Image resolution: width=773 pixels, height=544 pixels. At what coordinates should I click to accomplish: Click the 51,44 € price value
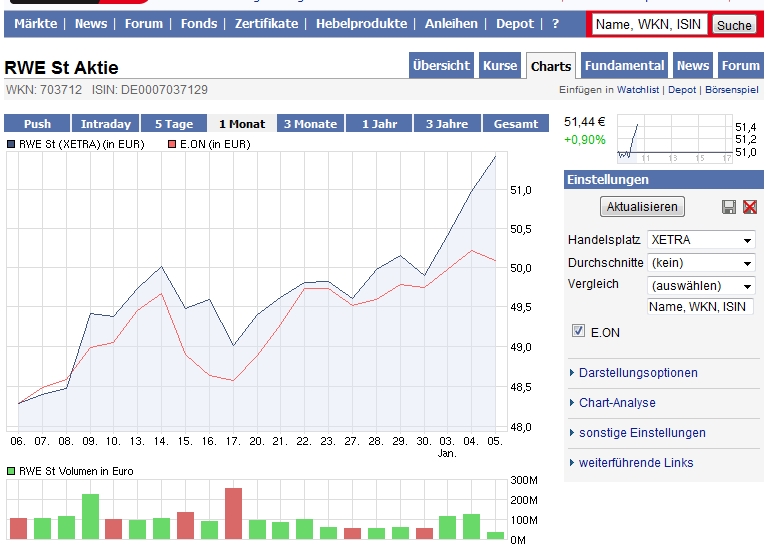pyautogui.click(x=584, y=122)
